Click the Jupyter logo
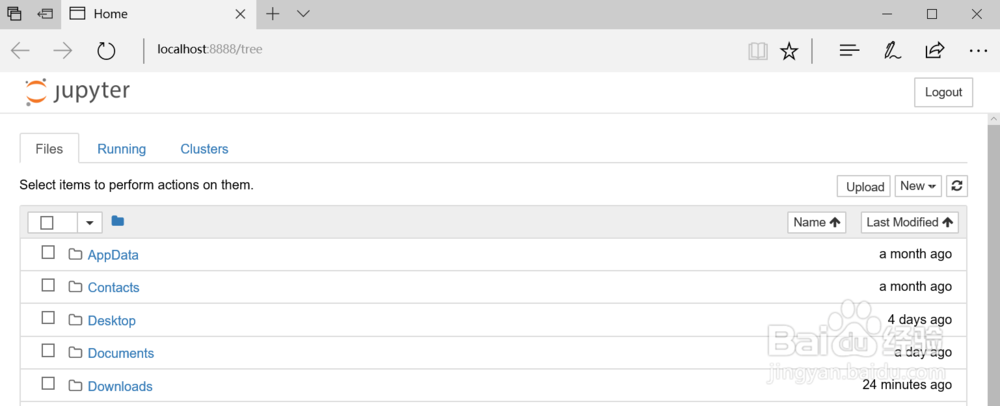Screen dimensions: 1000x406 [78, 92]
